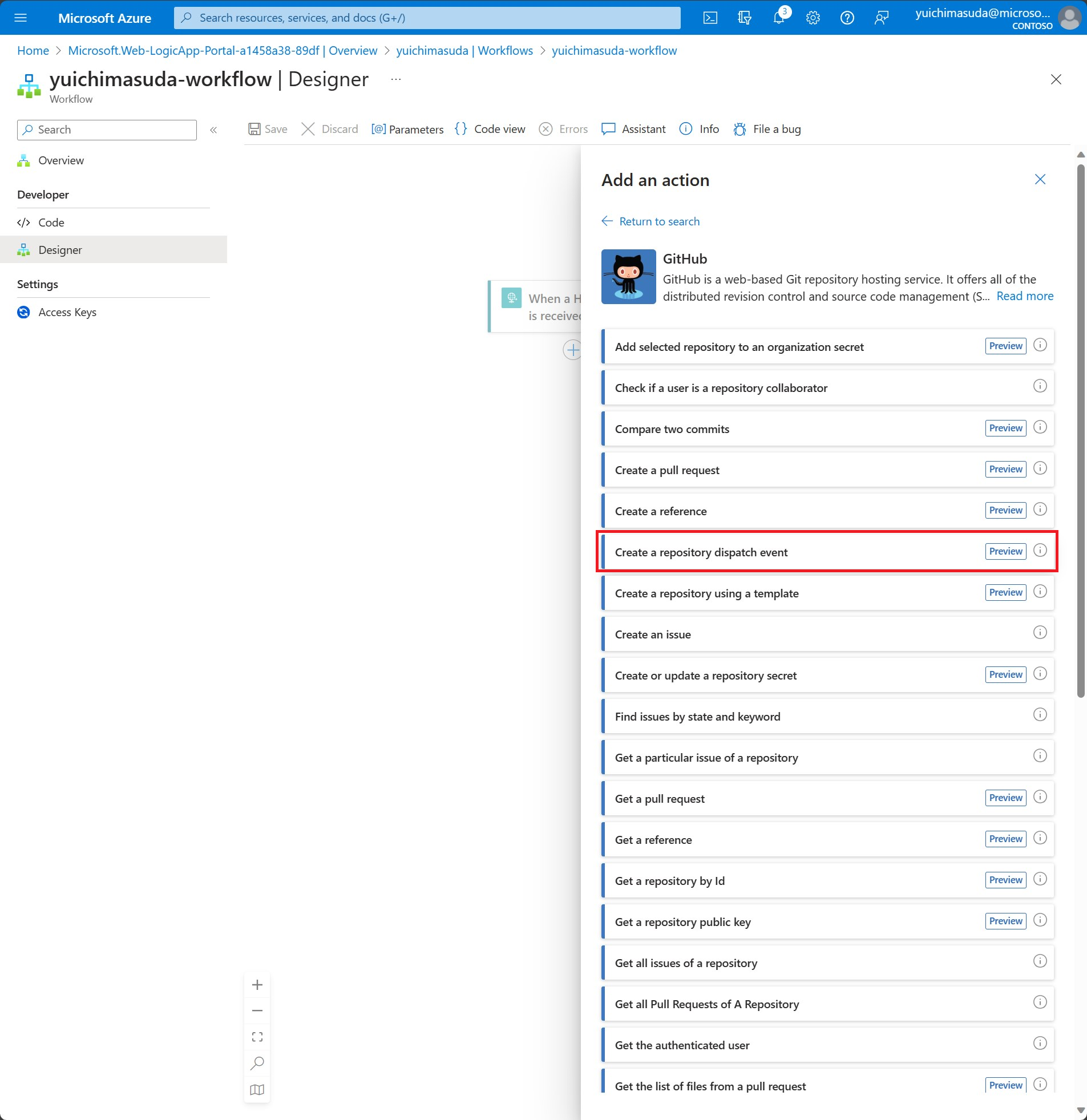The height and width of the screenshot is (1120, 1087).
Task: Select Get a repository by Id
Action: click(827, 880)
